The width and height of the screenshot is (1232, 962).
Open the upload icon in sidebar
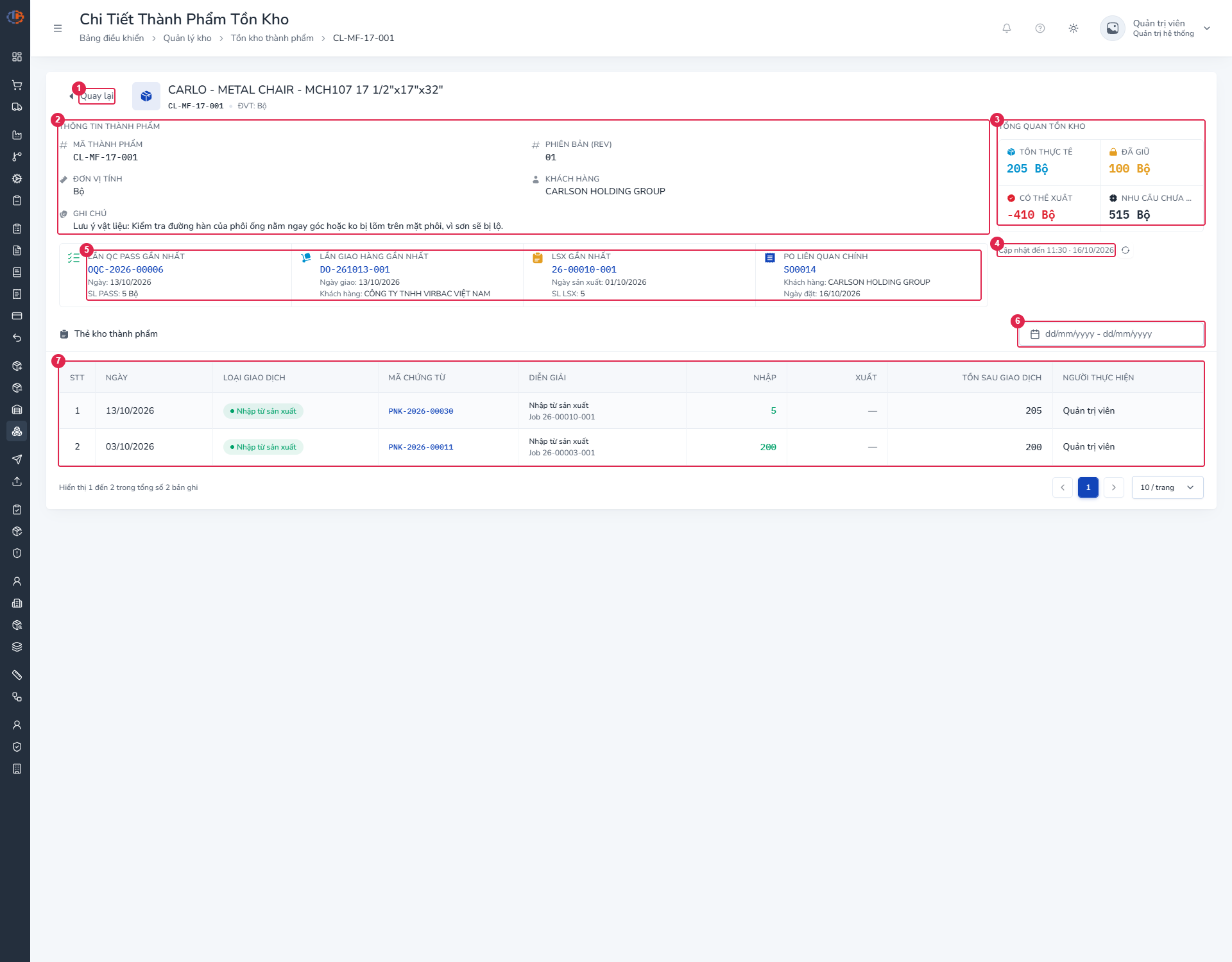[x=17, y=482]
